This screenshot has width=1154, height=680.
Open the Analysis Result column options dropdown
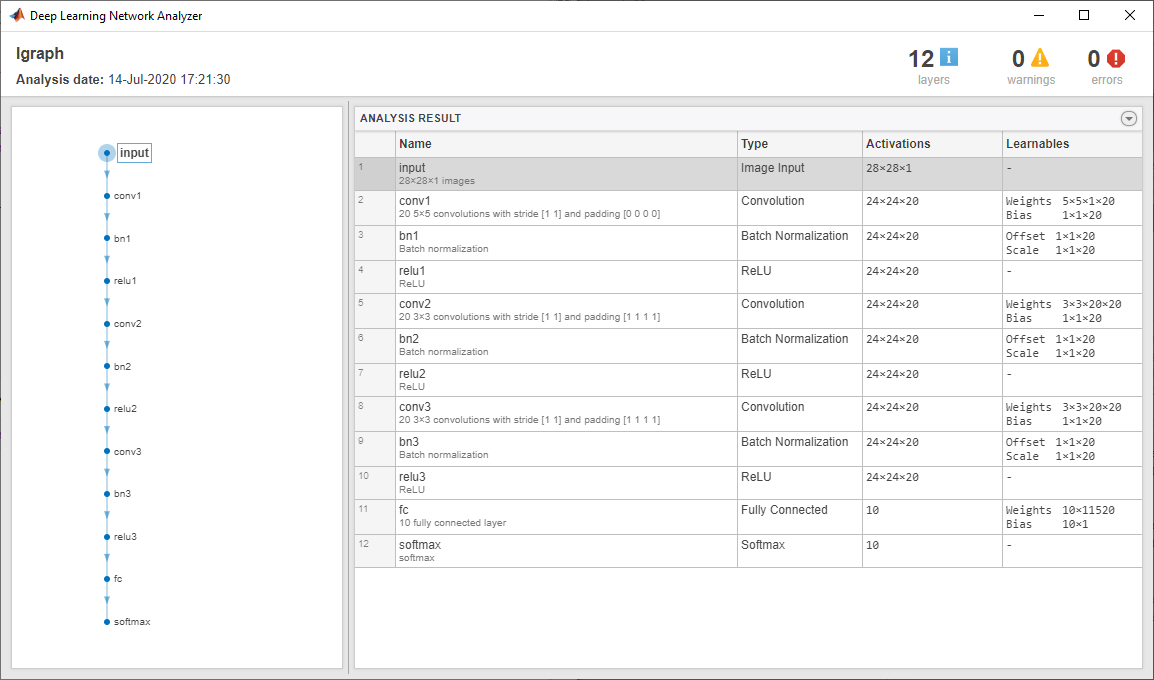(x=1128, y=118)
